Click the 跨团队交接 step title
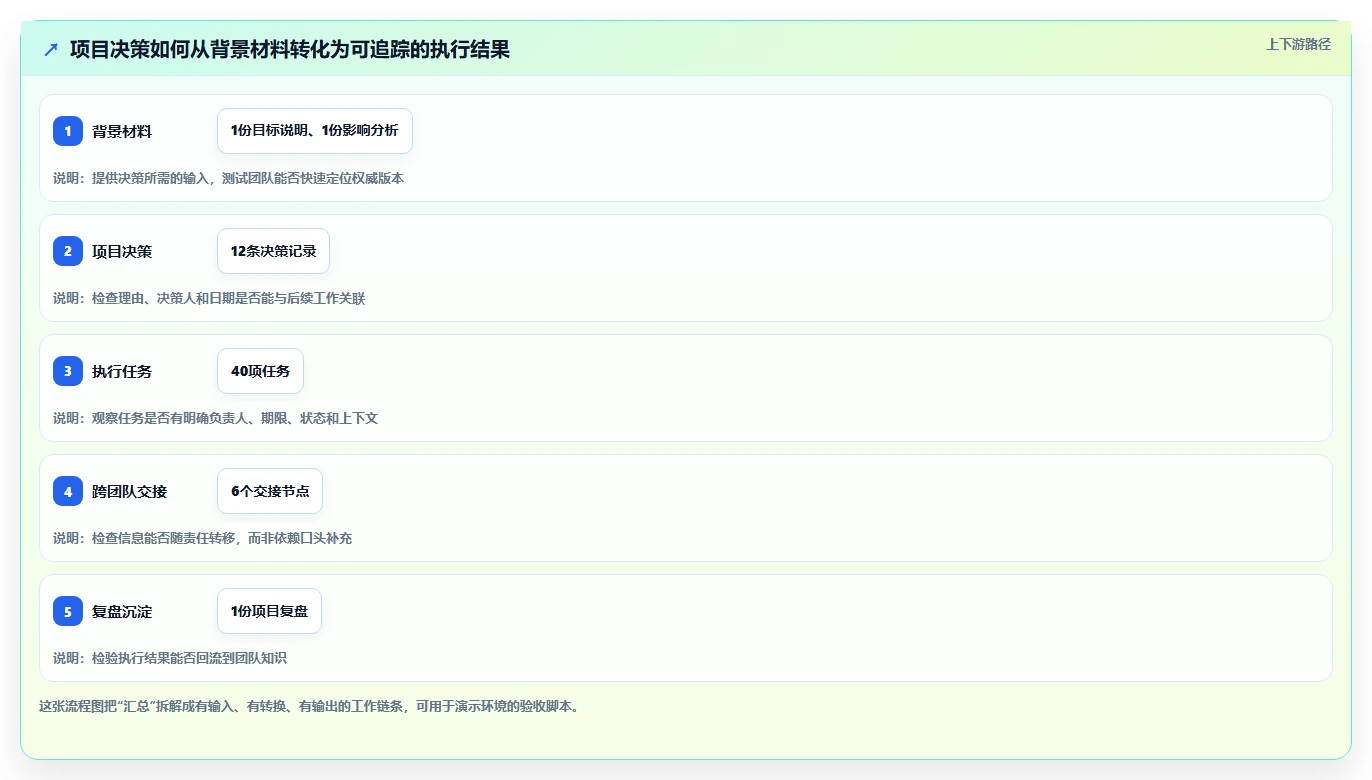This screenshot has height=780, width=1372. click(130, 491)
